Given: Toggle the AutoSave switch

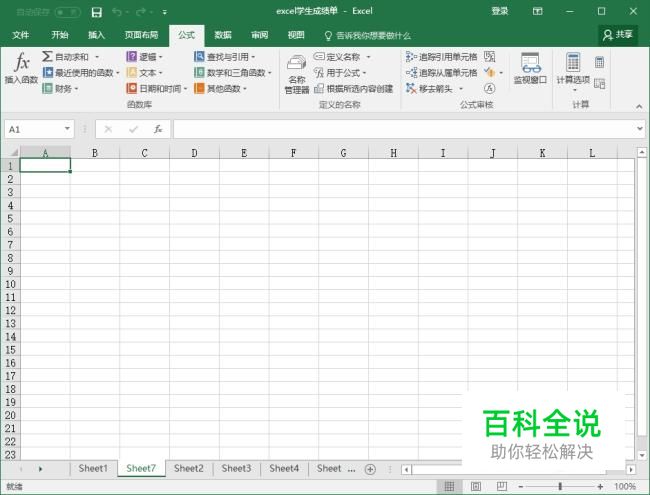Looking at the screenshot, I should point(68,12).
